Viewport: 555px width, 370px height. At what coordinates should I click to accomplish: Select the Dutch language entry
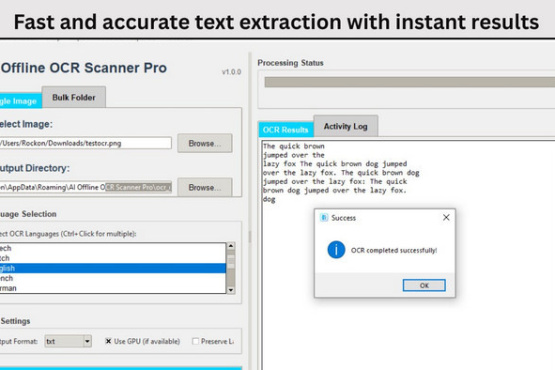click(113, 258)
